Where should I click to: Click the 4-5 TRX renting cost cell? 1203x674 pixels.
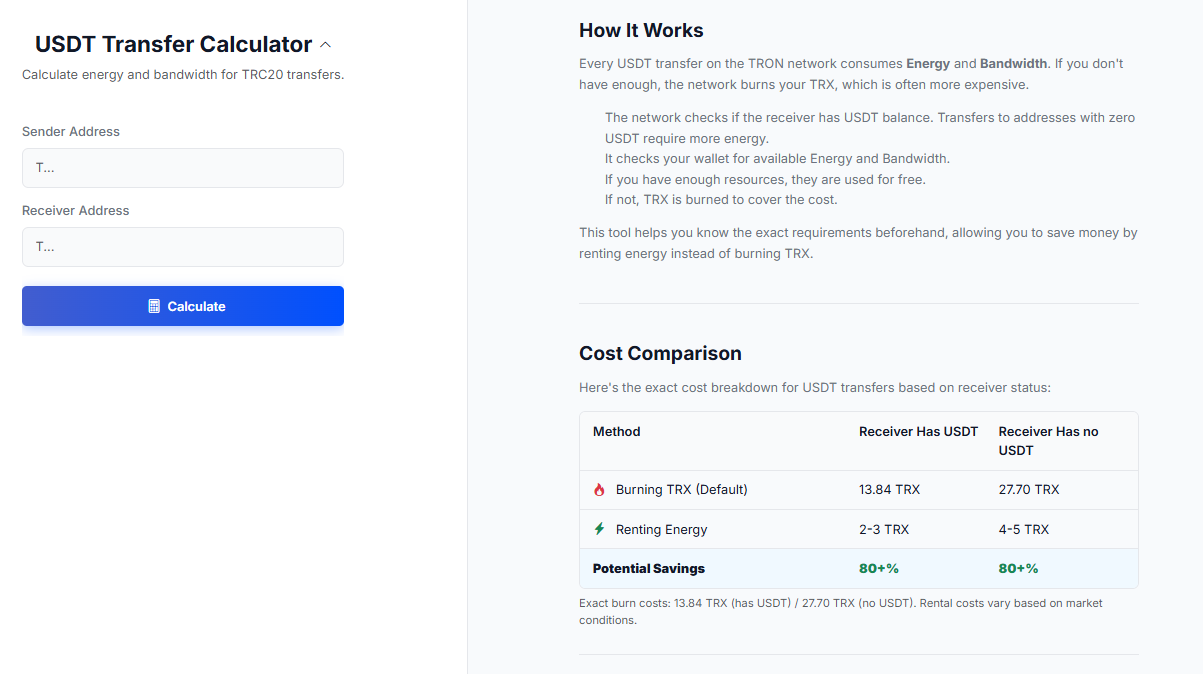click(x=1023, y=529)
